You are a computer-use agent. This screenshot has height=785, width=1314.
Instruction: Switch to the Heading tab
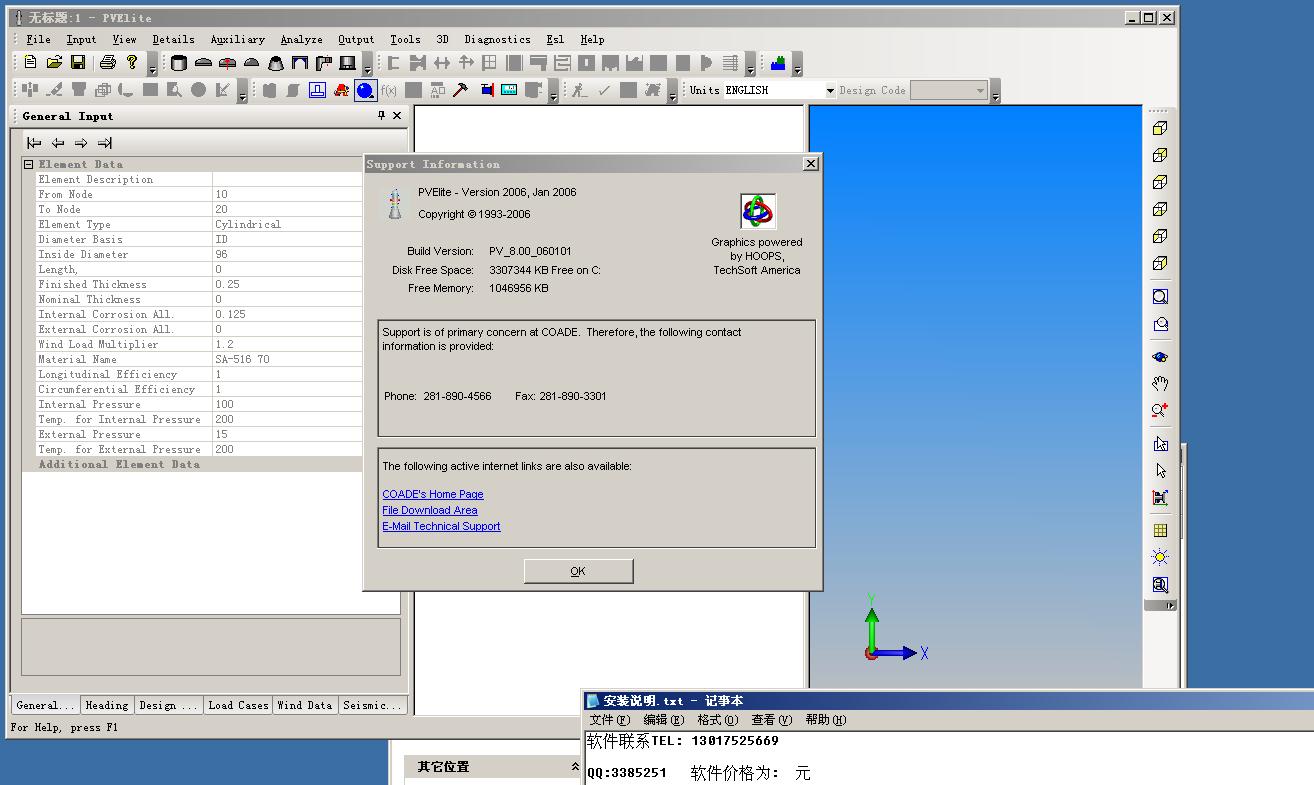[106, 705]
